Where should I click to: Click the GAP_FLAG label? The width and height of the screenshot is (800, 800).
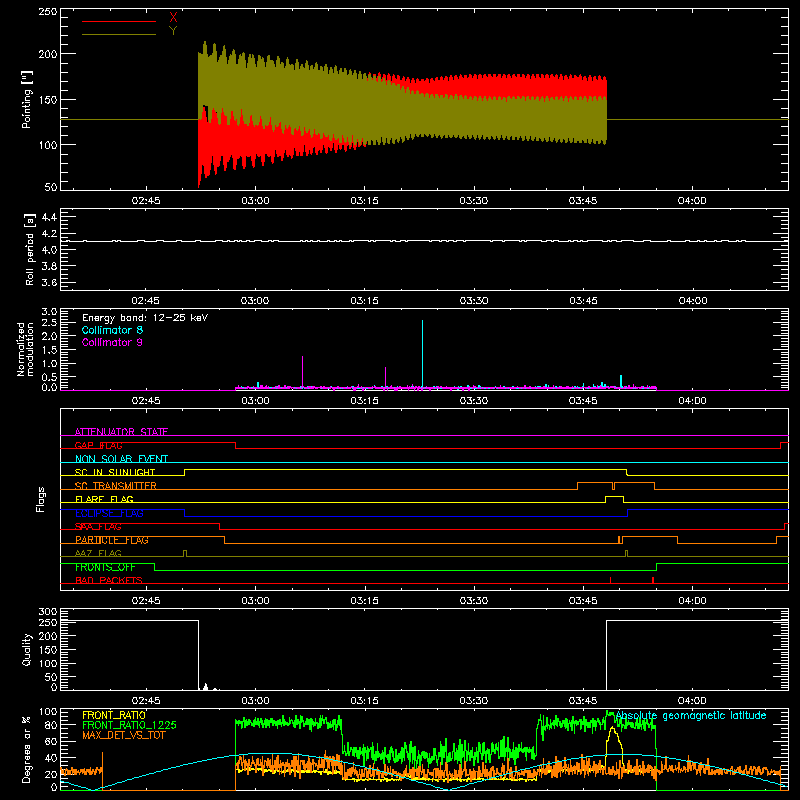[98, 445]
